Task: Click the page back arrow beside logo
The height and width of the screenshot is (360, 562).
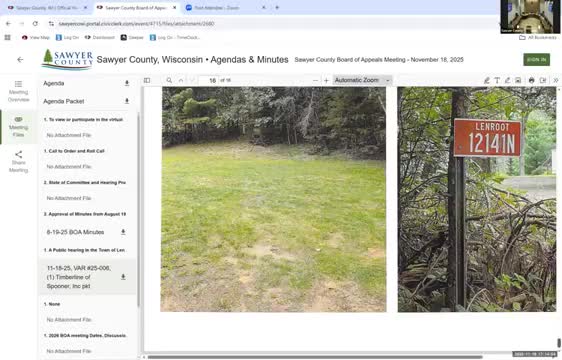Action: point(20,60)
